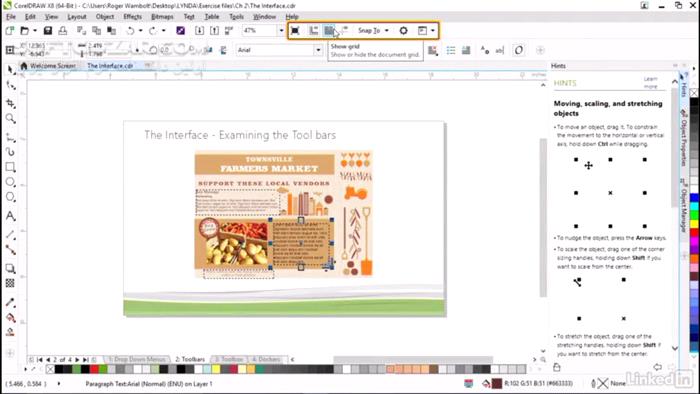Image resolution: width=700 pixels, height=394 pixels.
Task: Switch to Welcome Screen tab
Action: coord(49,66)
